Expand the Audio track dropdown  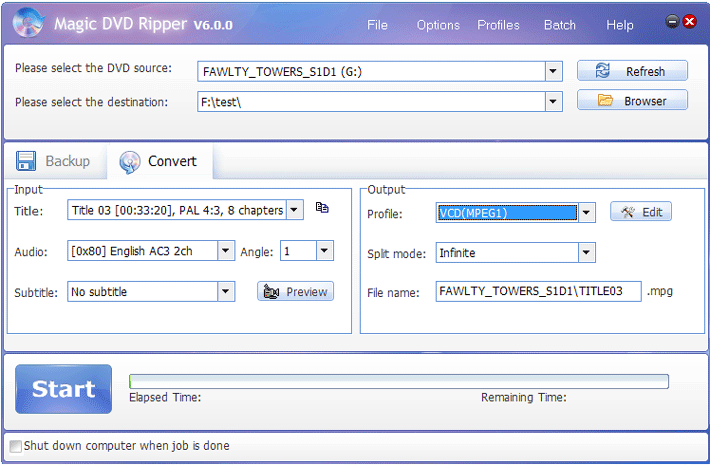point(225,251)
